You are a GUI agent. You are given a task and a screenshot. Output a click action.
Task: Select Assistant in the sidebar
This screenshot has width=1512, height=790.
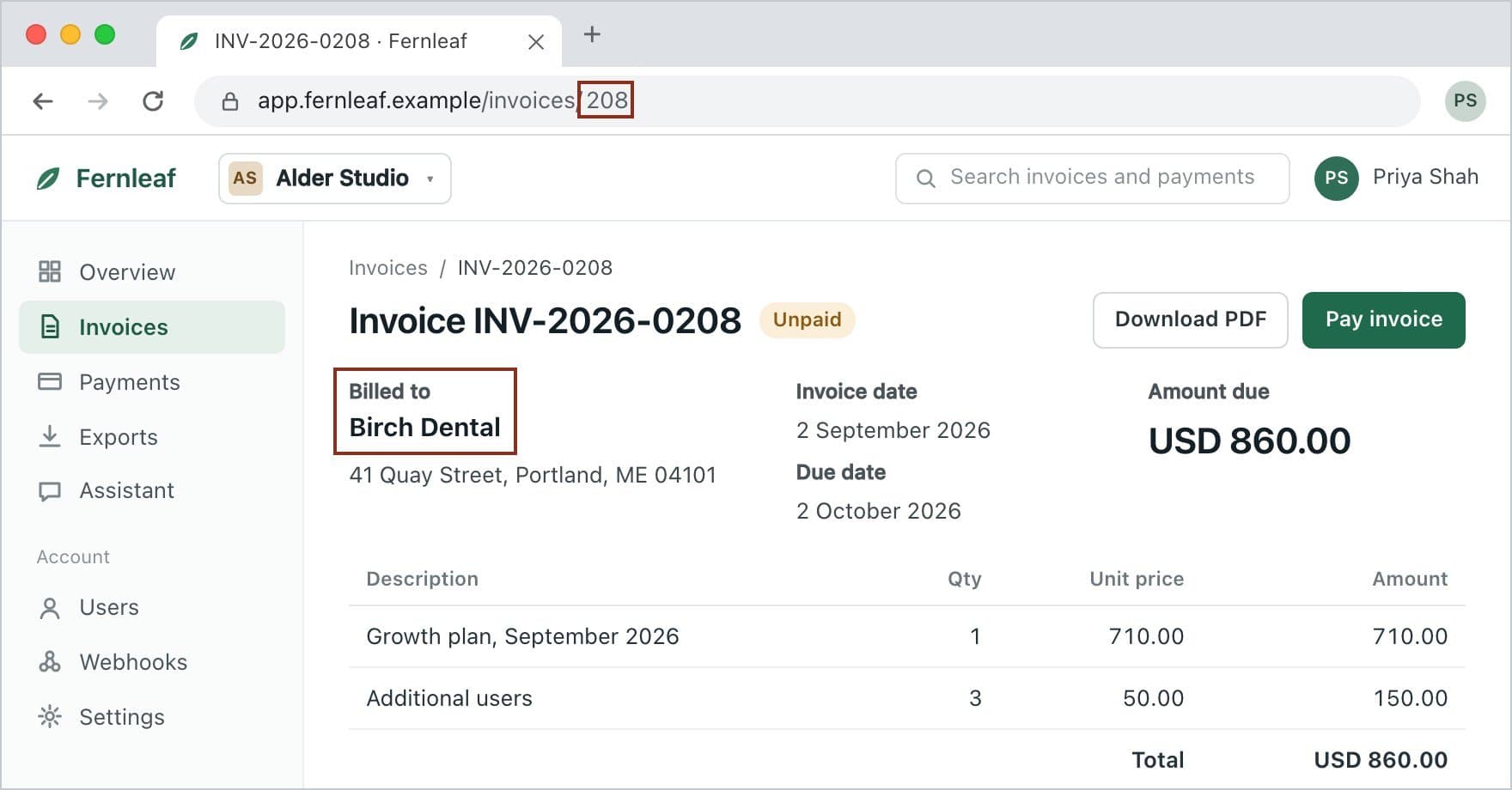click(x=152, y=490)
